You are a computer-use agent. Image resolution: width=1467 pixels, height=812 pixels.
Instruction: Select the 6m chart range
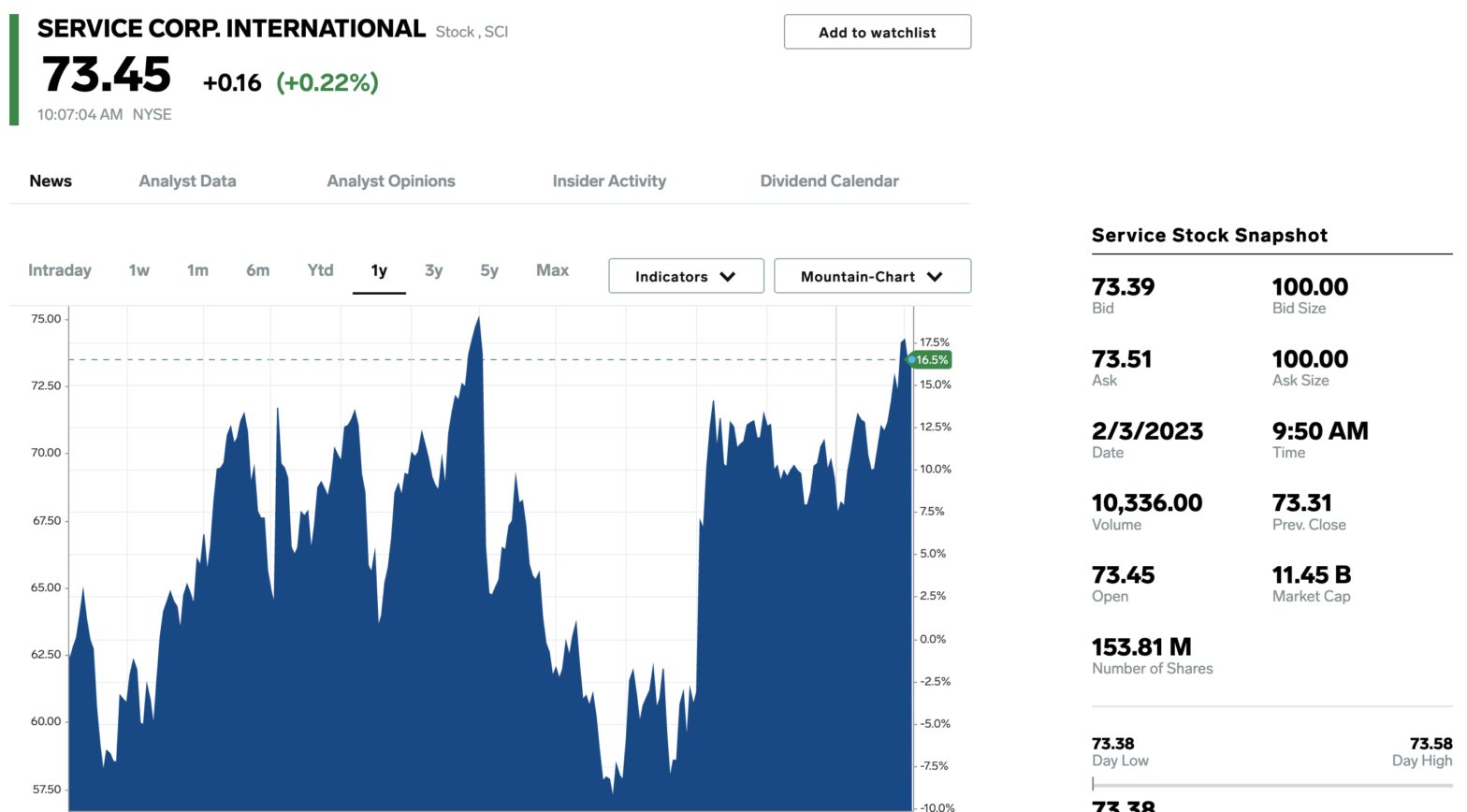tap(257, 270)
